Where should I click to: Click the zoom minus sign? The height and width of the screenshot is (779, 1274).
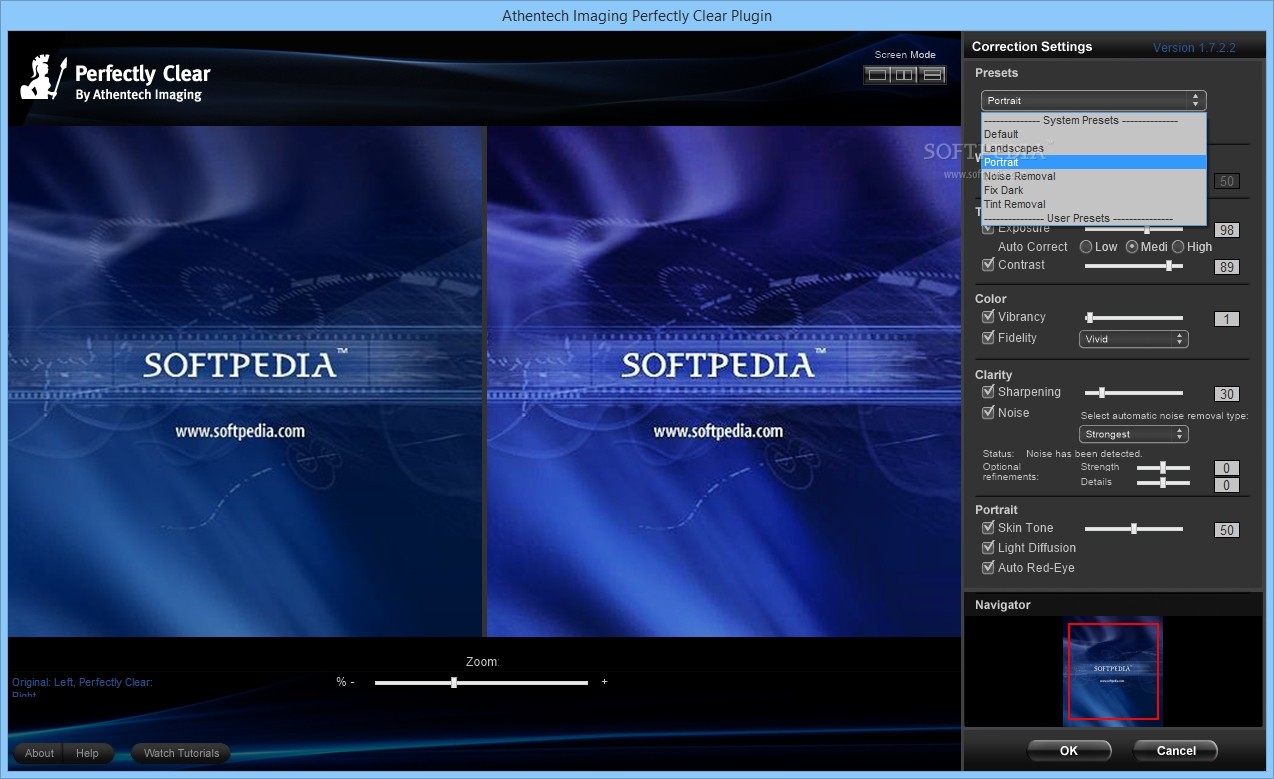(x=352, y=682)
